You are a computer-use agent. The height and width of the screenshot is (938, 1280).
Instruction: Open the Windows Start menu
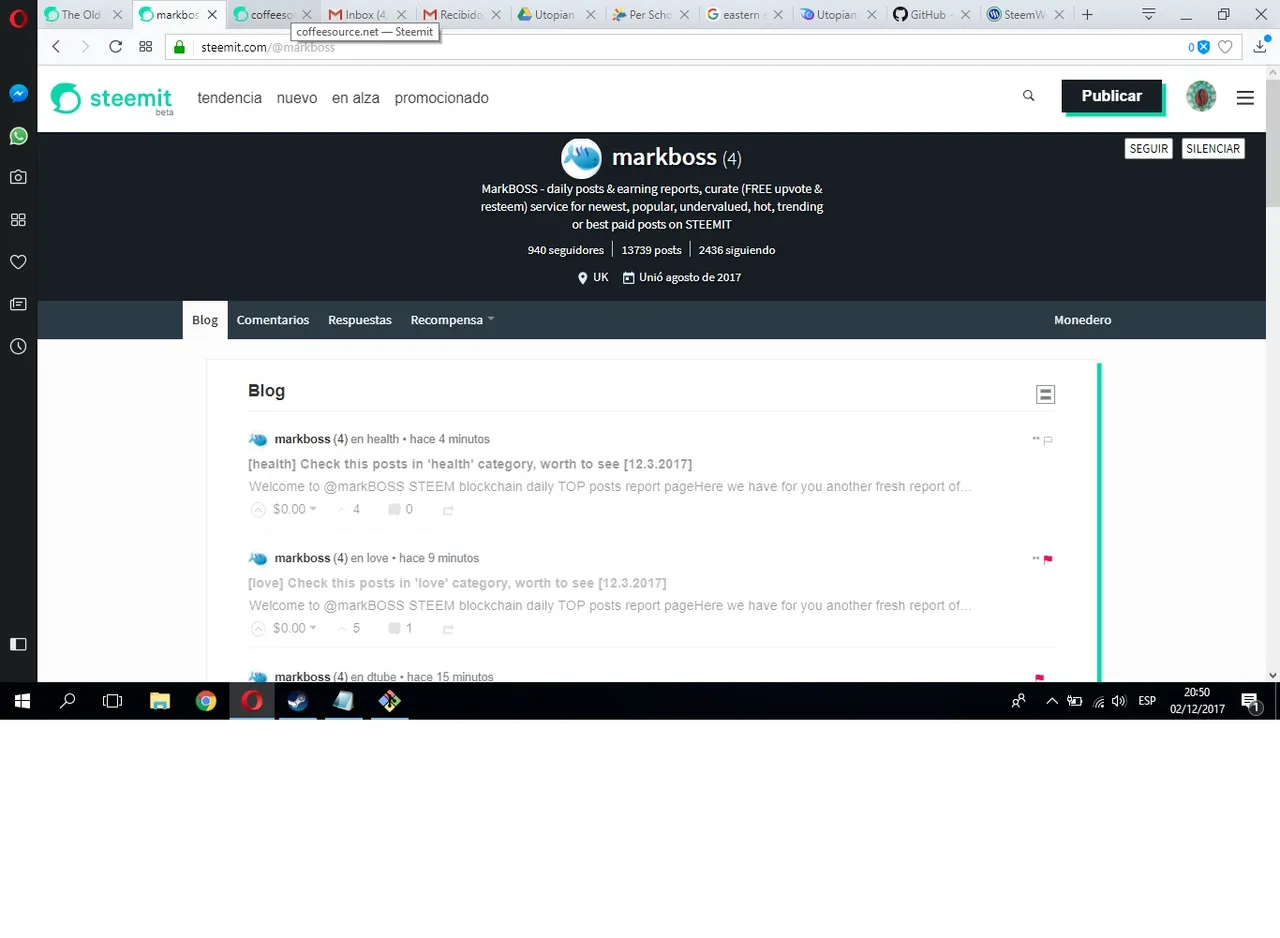coord(22,701)
